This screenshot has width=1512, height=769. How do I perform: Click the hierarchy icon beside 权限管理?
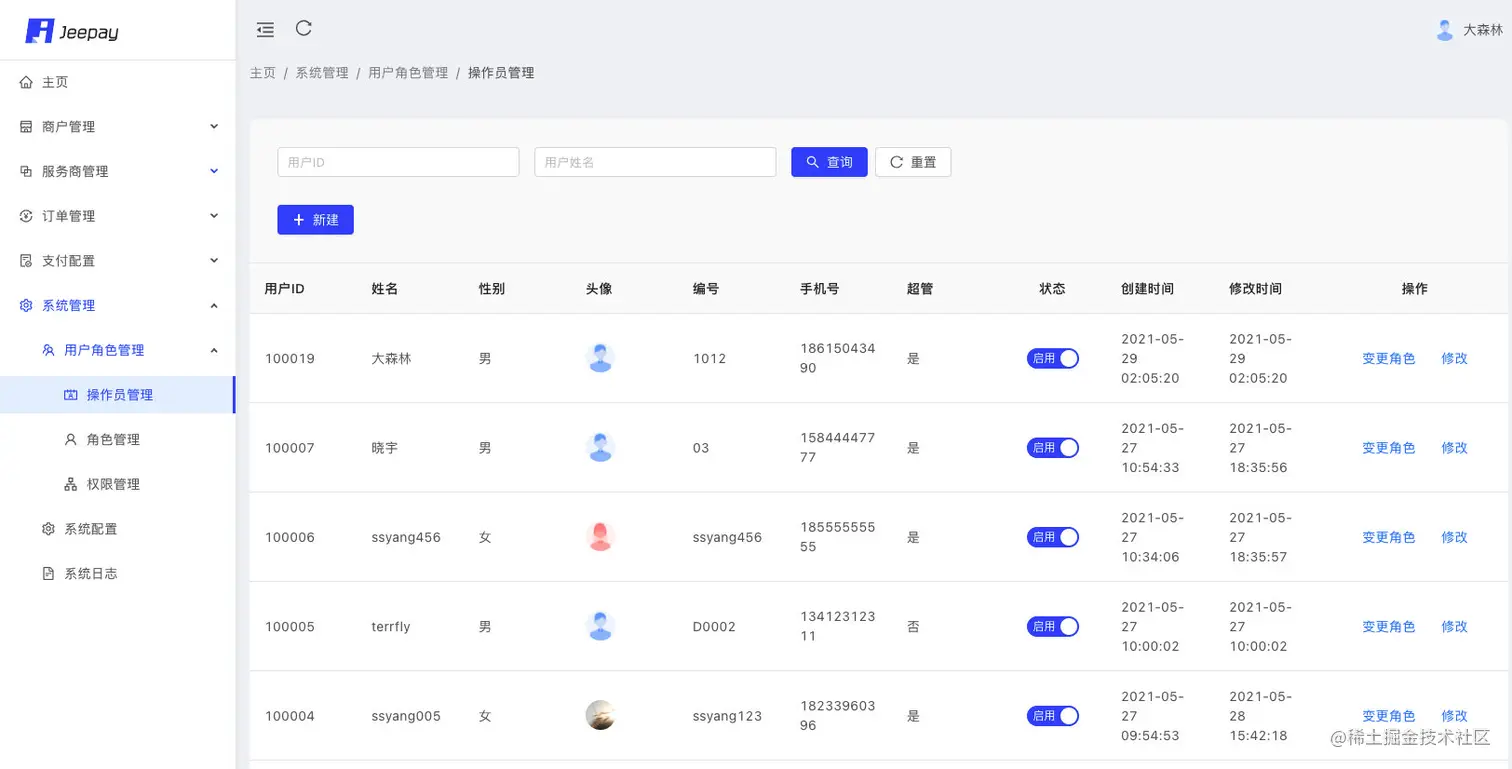pyautogui.click(x=71, y=484)
